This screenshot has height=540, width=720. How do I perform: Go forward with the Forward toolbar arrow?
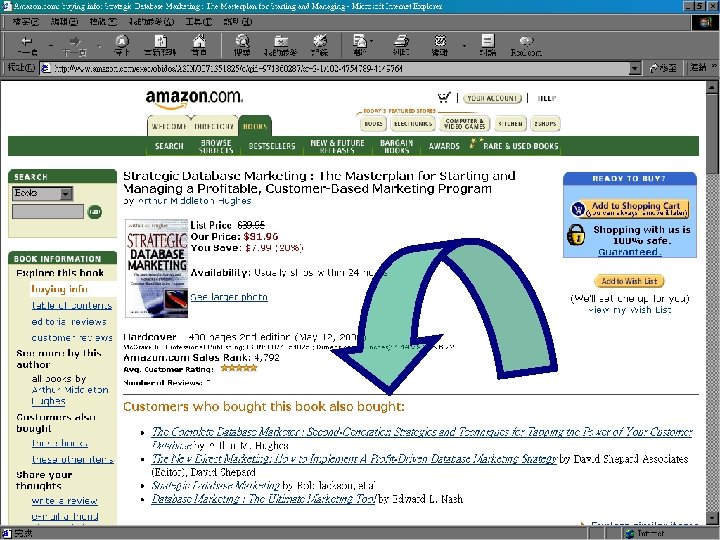click(74, 45)
